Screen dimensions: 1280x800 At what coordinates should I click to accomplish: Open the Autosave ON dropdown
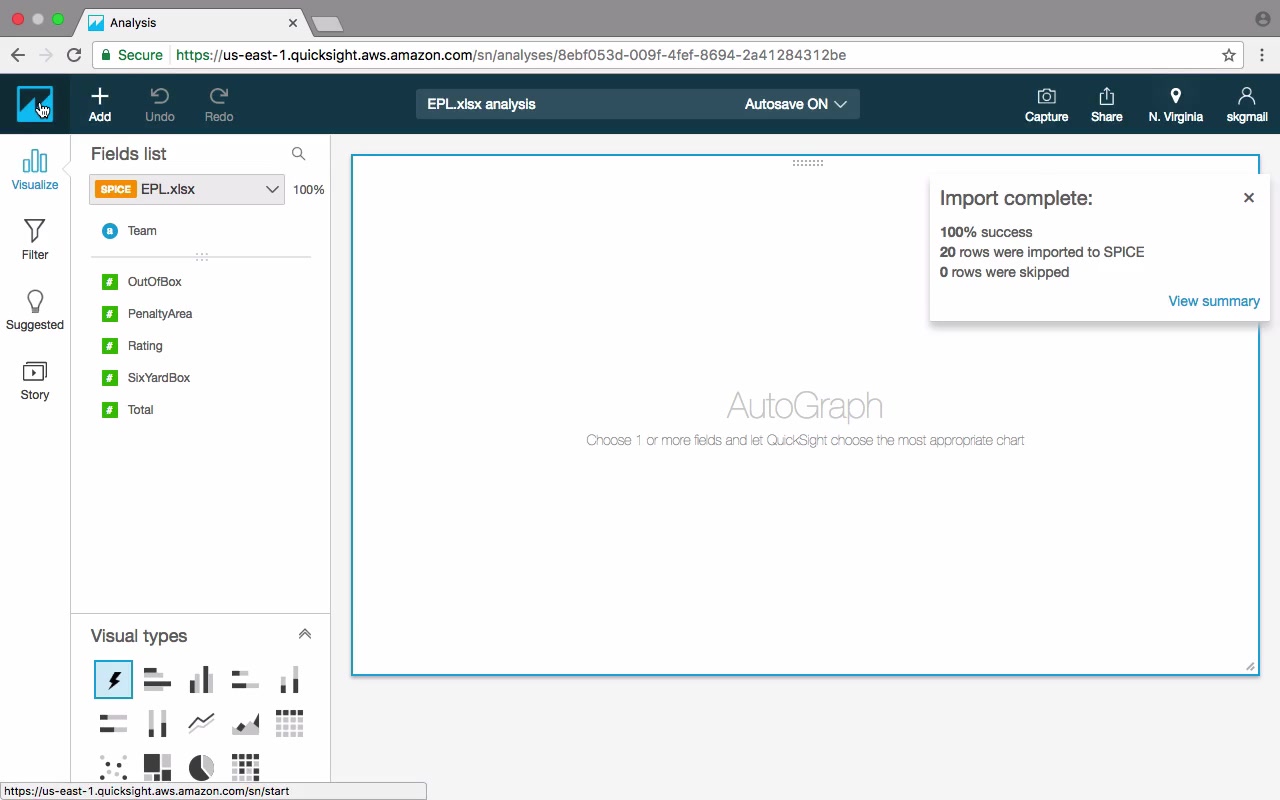pyautogui.click(x=796, y=104)
